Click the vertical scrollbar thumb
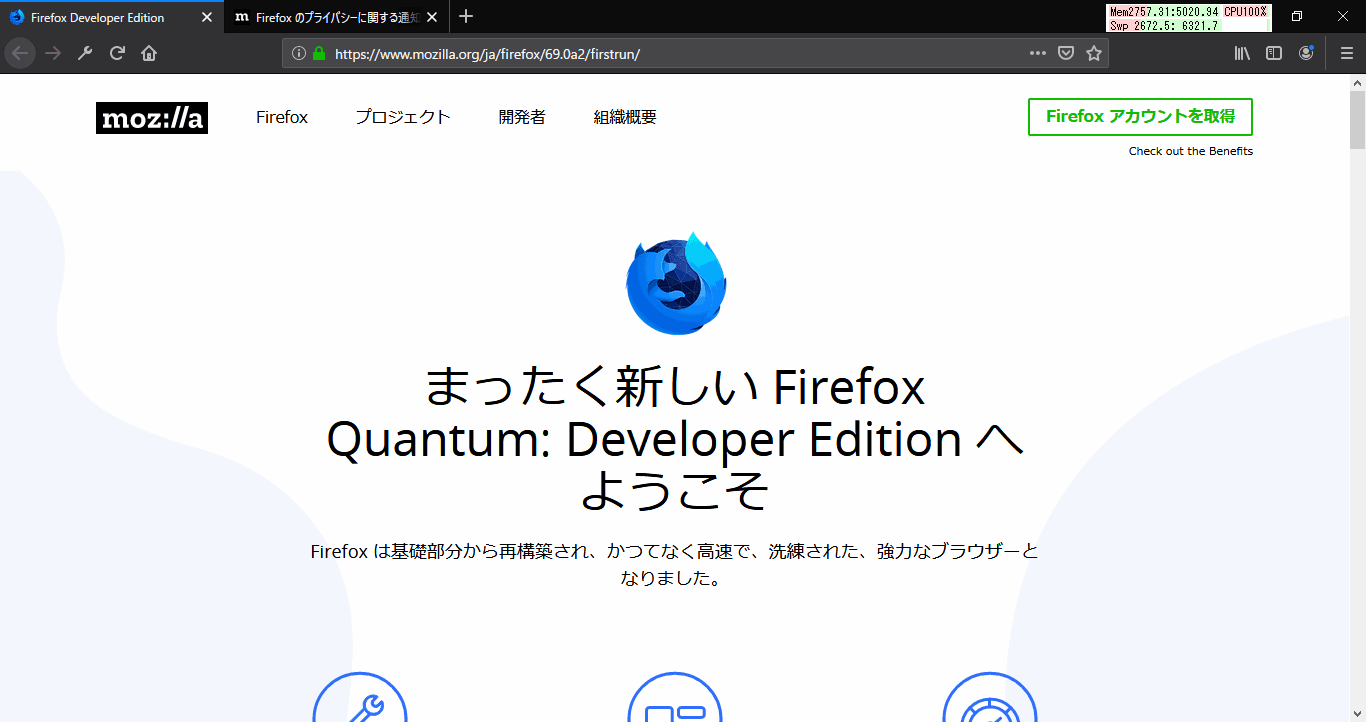Image resolution: width=1366 pixels, height=722 pixels. click(1357, 120)
